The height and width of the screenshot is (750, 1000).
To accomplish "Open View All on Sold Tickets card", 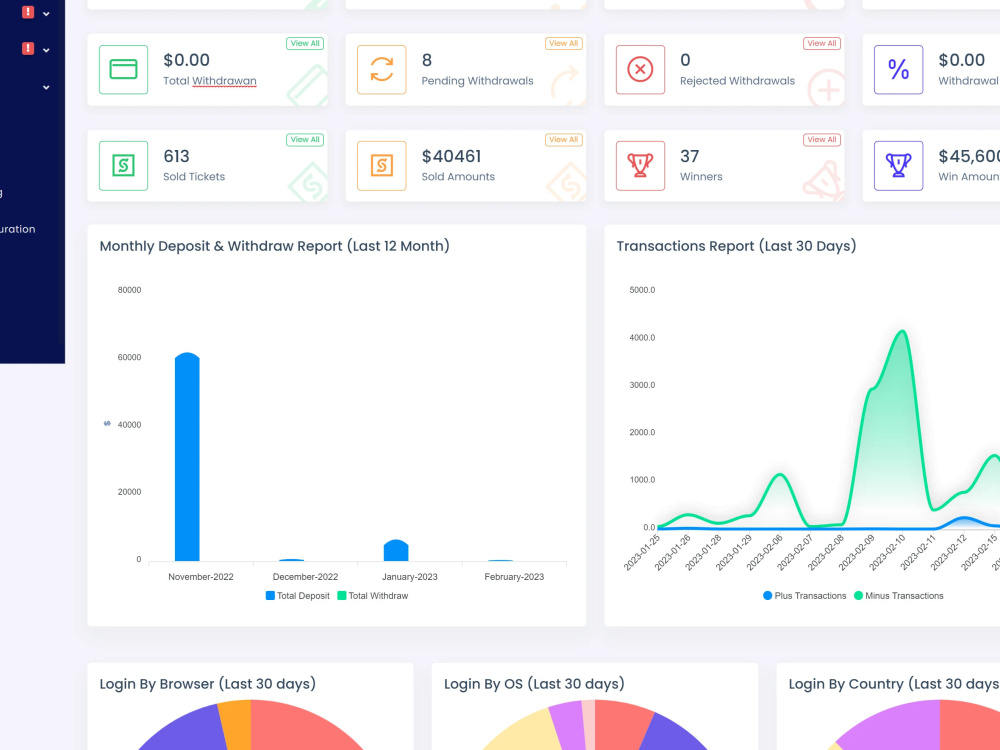I will click(305, 140).
